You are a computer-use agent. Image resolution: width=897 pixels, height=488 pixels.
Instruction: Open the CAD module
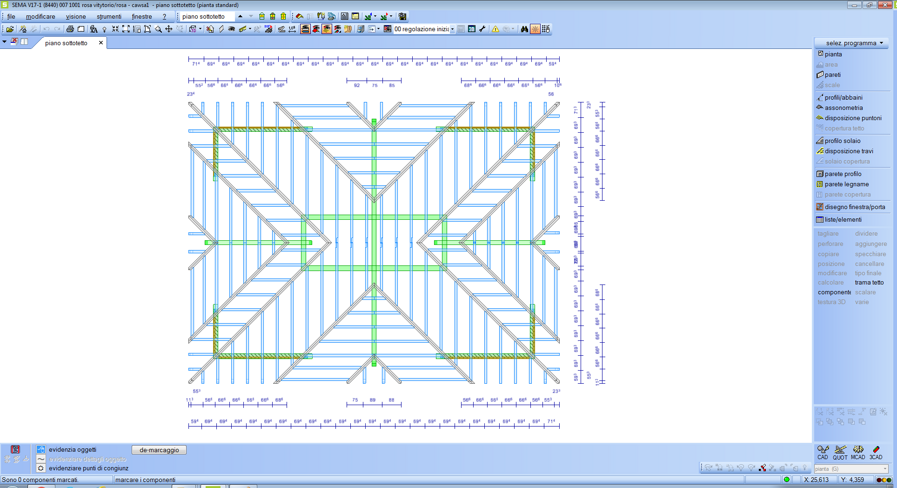pos(823,453)
